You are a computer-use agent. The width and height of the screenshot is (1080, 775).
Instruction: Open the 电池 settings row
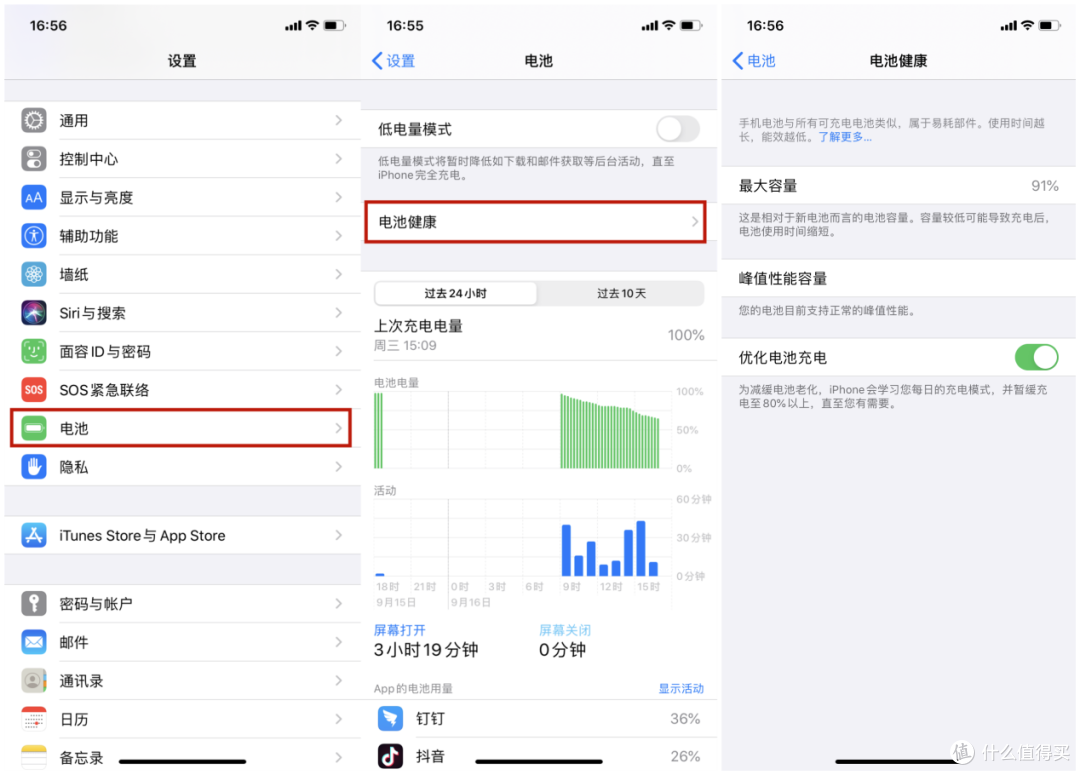click(181, 428)
